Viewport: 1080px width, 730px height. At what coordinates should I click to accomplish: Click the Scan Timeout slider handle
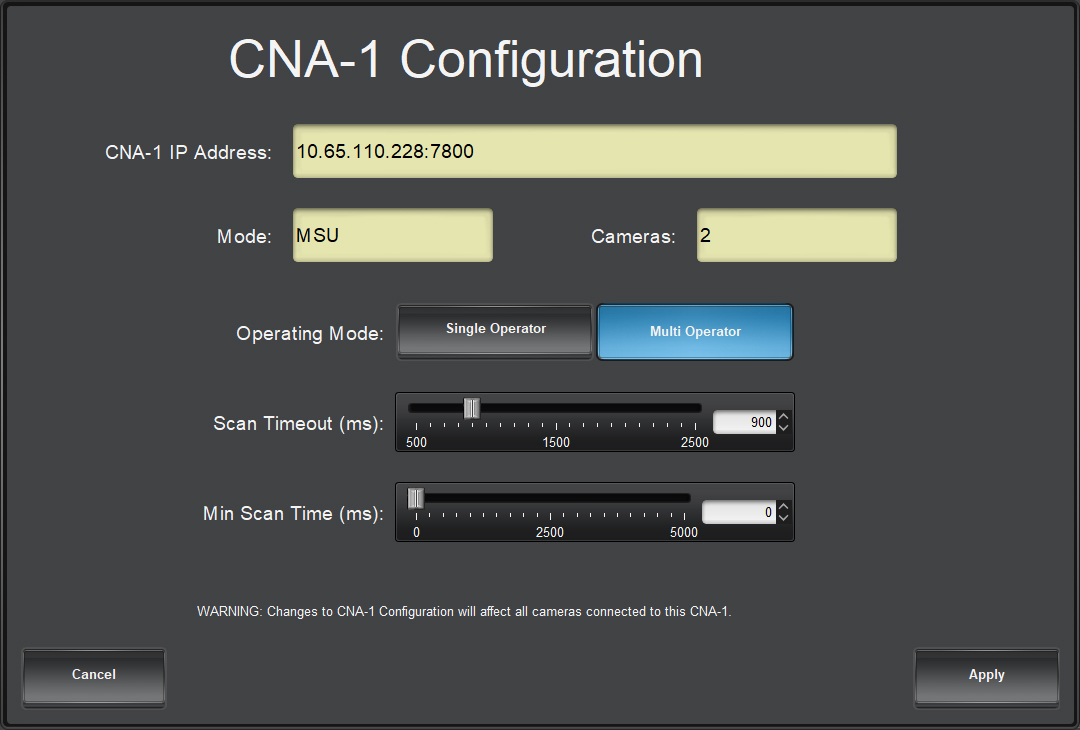[470, 408]
